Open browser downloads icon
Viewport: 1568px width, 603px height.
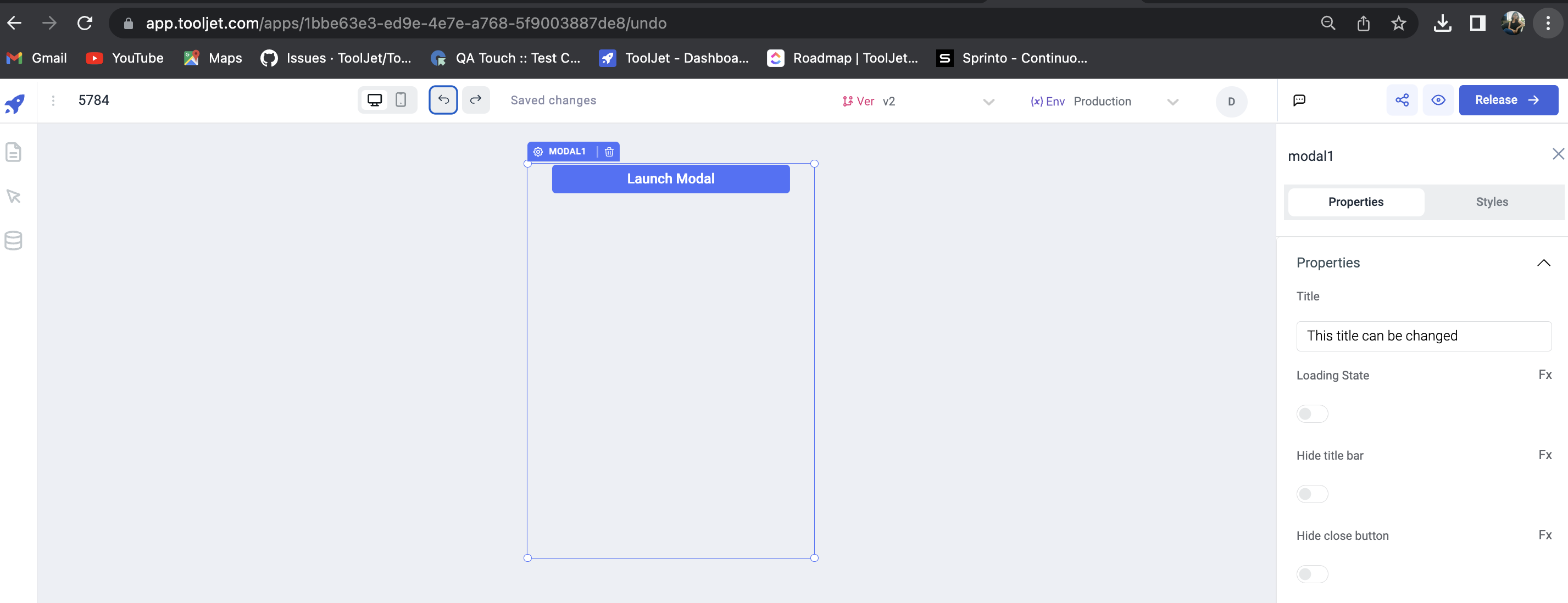pos(1442,23)
